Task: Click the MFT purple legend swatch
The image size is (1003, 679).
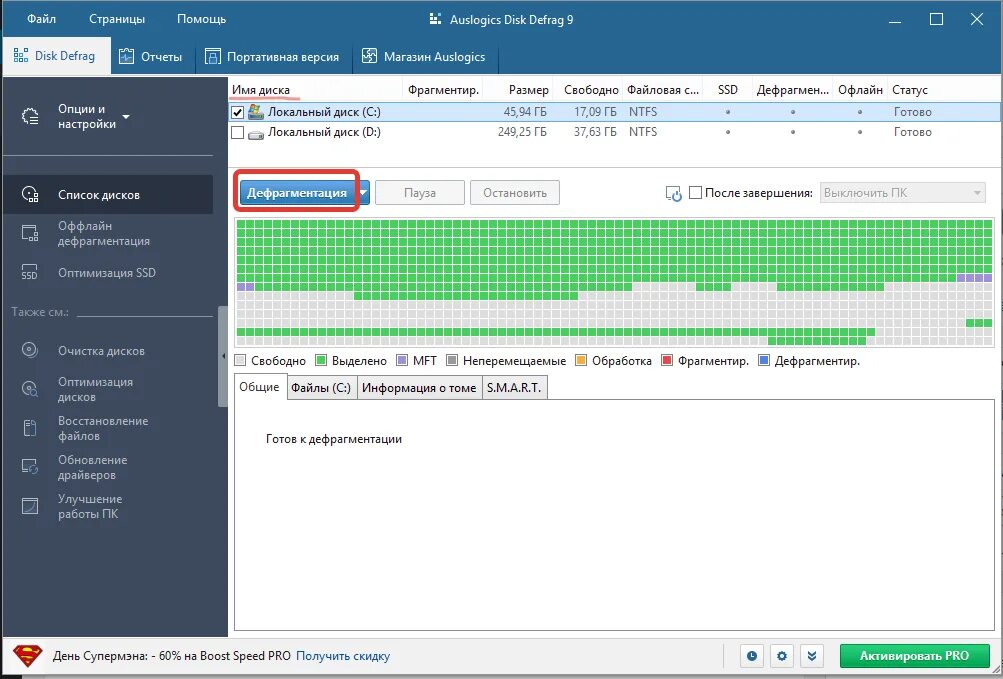Action: (x=402, y=360)
